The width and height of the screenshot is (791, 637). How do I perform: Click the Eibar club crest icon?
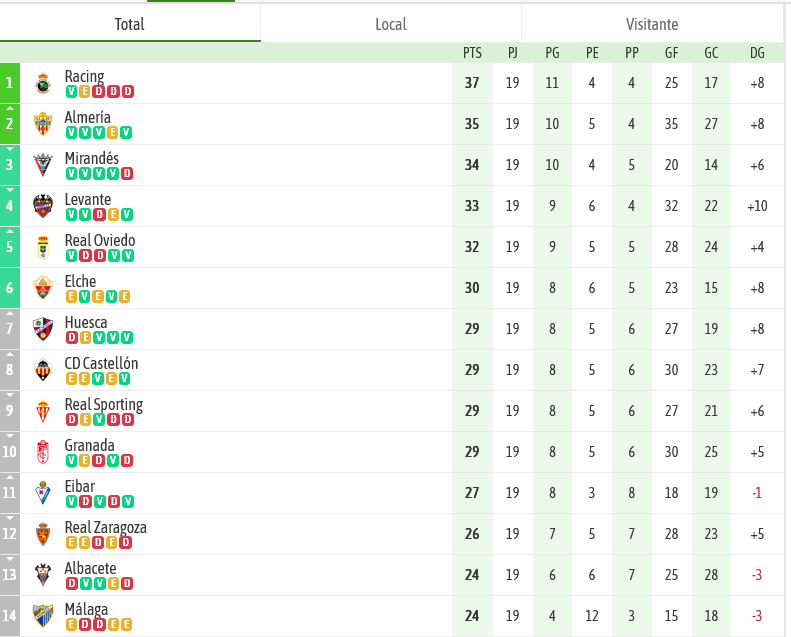42,493
